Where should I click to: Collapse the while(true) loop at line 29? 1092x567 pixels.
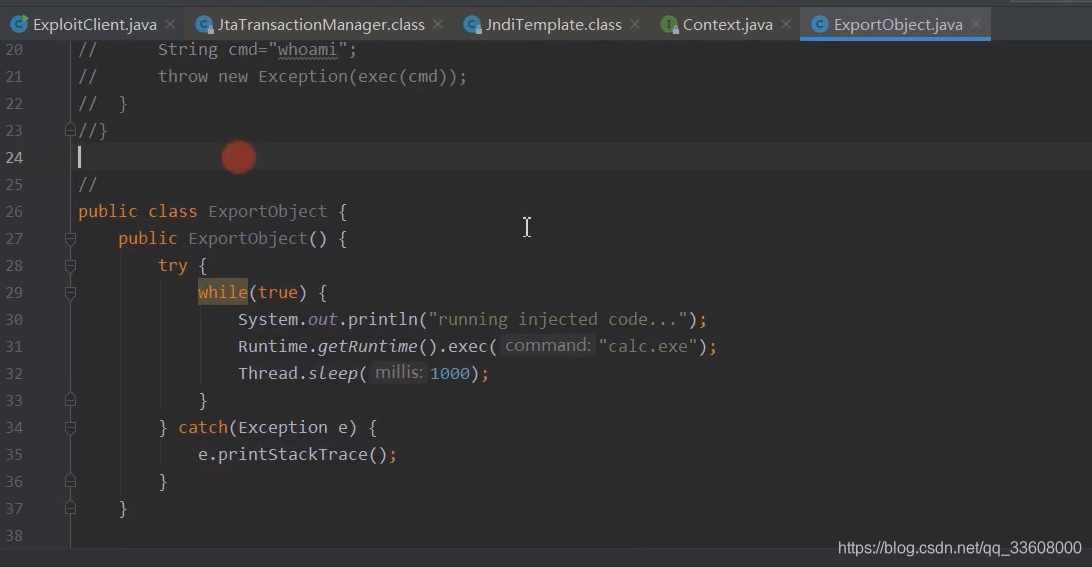click(x=70, y=293)
